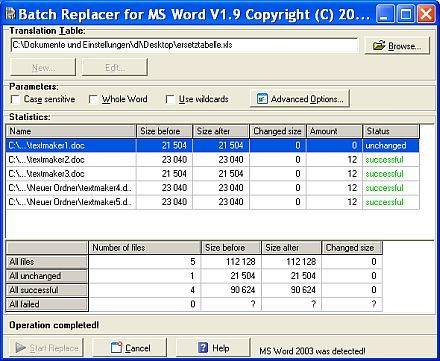Click the All failed row label
440x361 pixels.
47,304
